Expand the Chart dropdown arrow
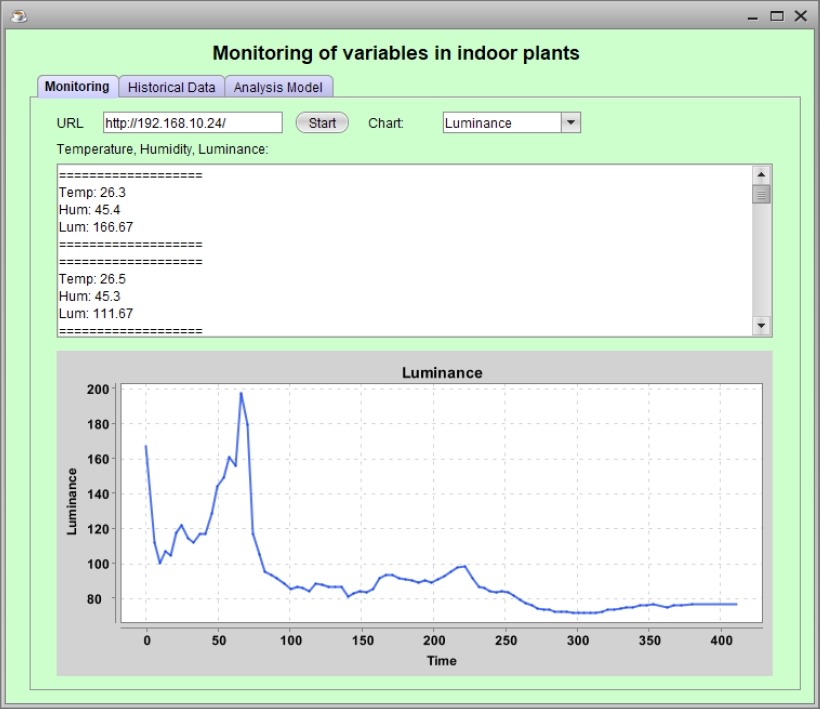This screenshot has height=709, width=820. [x=569, y=123]
